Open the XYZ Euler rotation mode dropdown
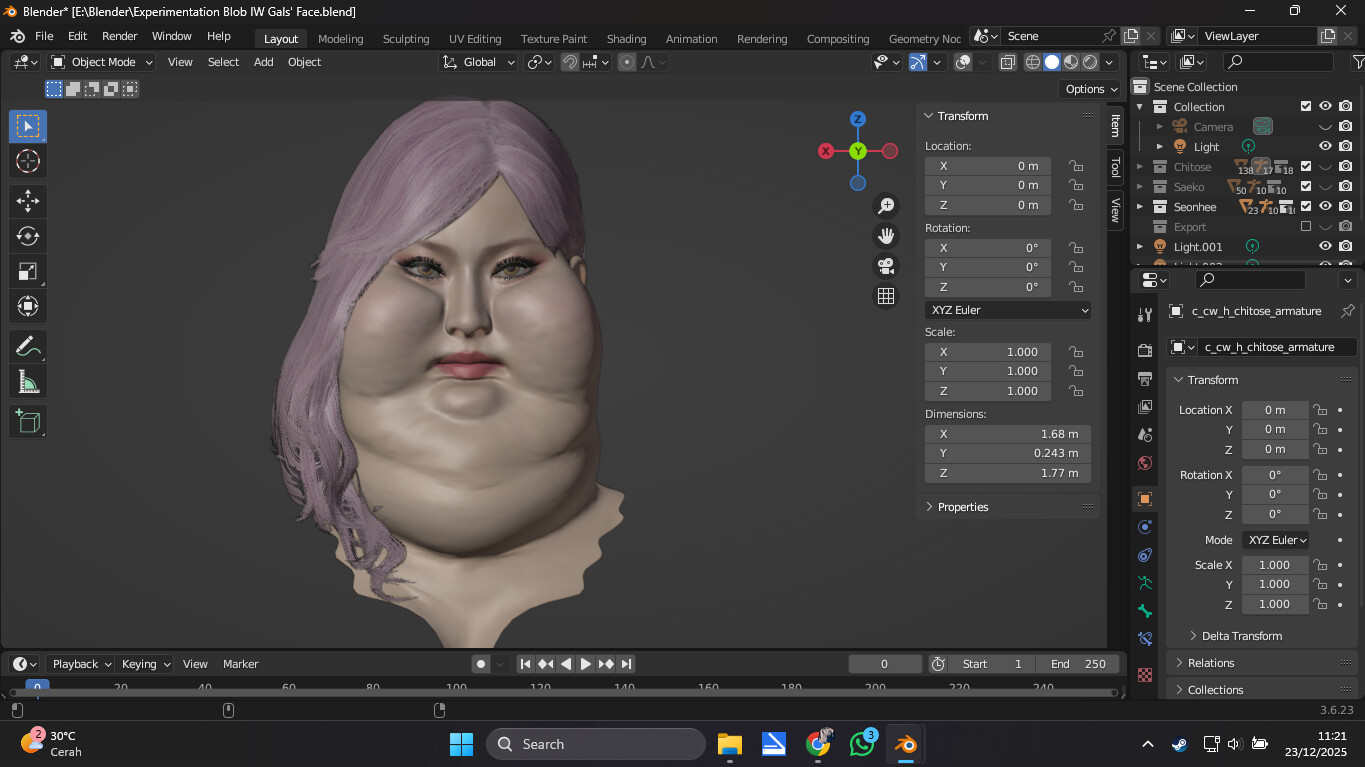1365x767 pixels. (x=1008, y=310)
